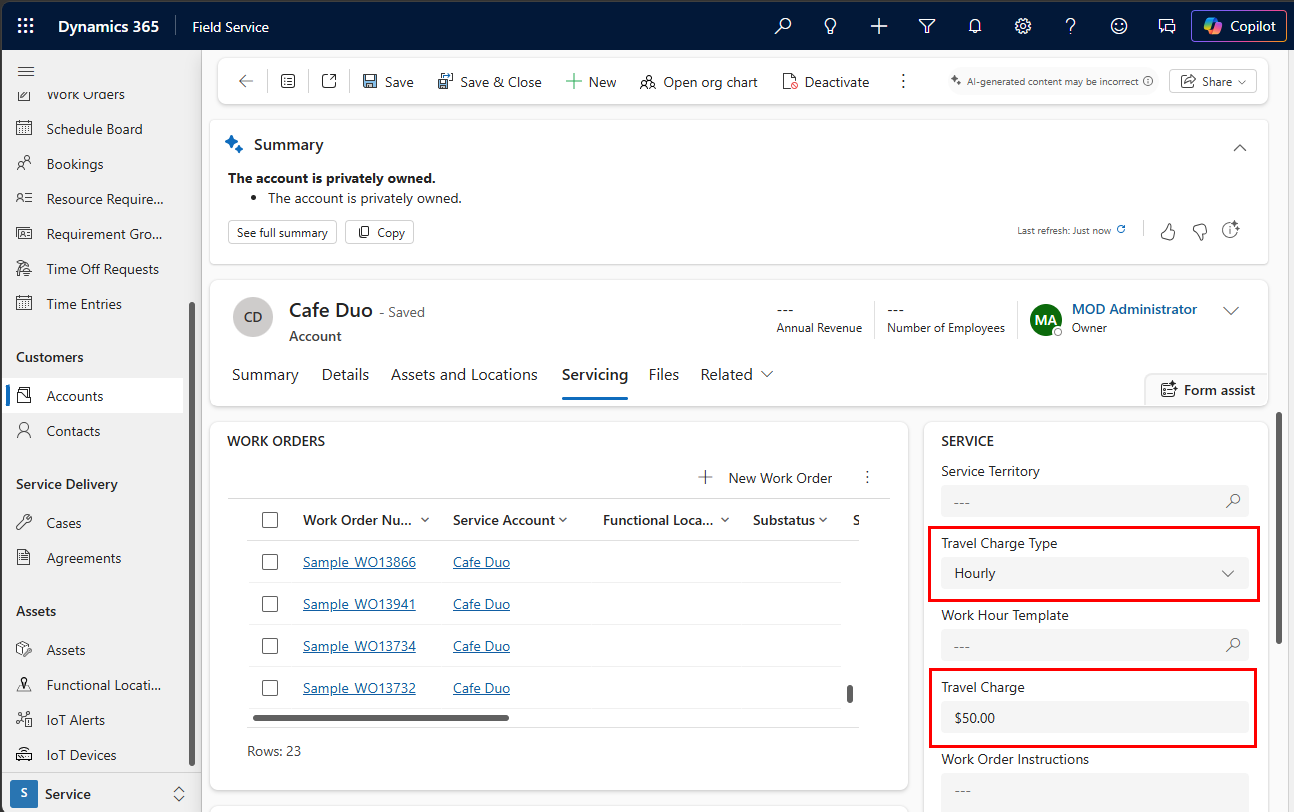Give thumbs down on summary

pos(1200,231)
